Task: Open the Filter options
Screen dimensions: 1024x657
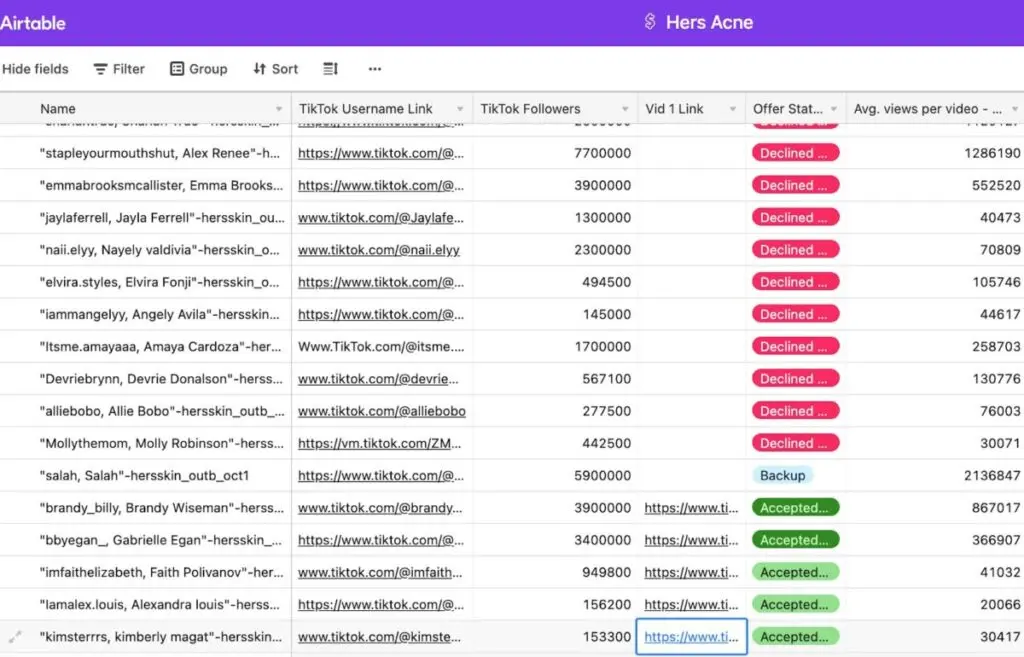Action: point(119,69)
